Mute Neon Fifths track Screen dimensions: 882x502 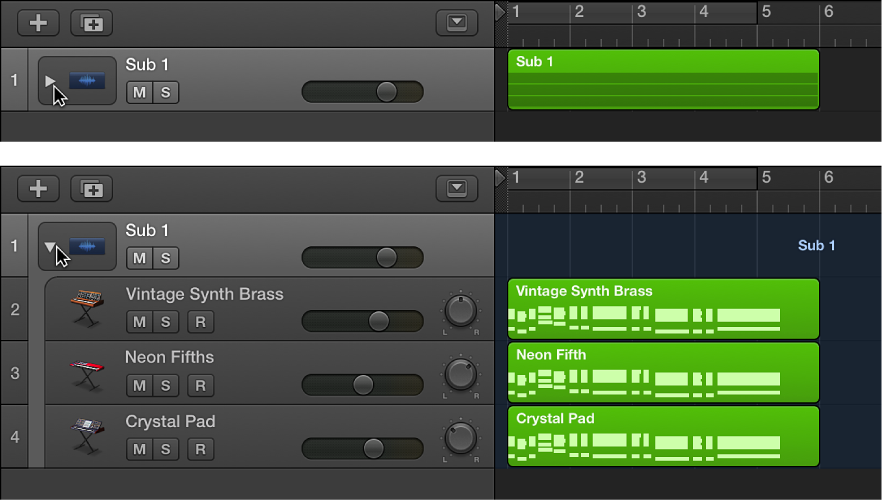coord(140,386)
